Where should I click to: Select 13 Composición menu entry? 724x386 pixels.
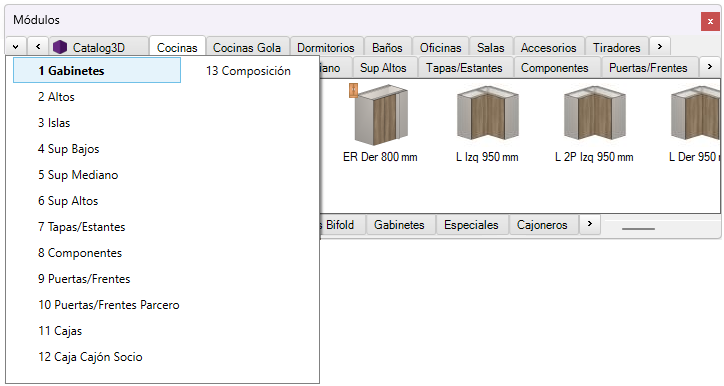click(x=248, y=71)
